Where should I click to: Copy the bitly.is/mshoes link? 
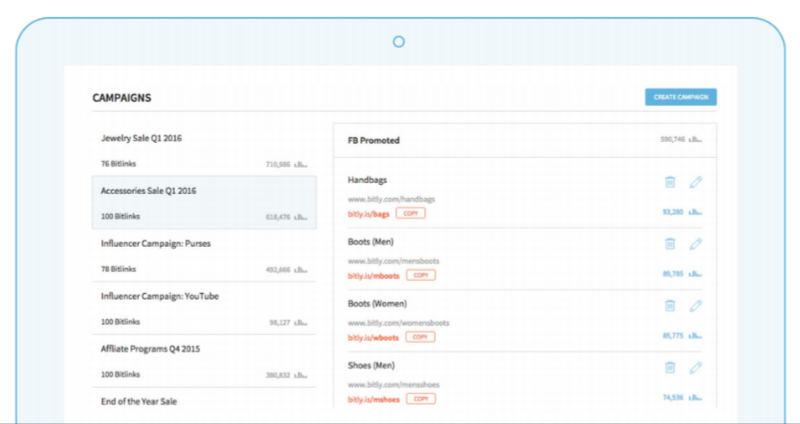(421, 398)
